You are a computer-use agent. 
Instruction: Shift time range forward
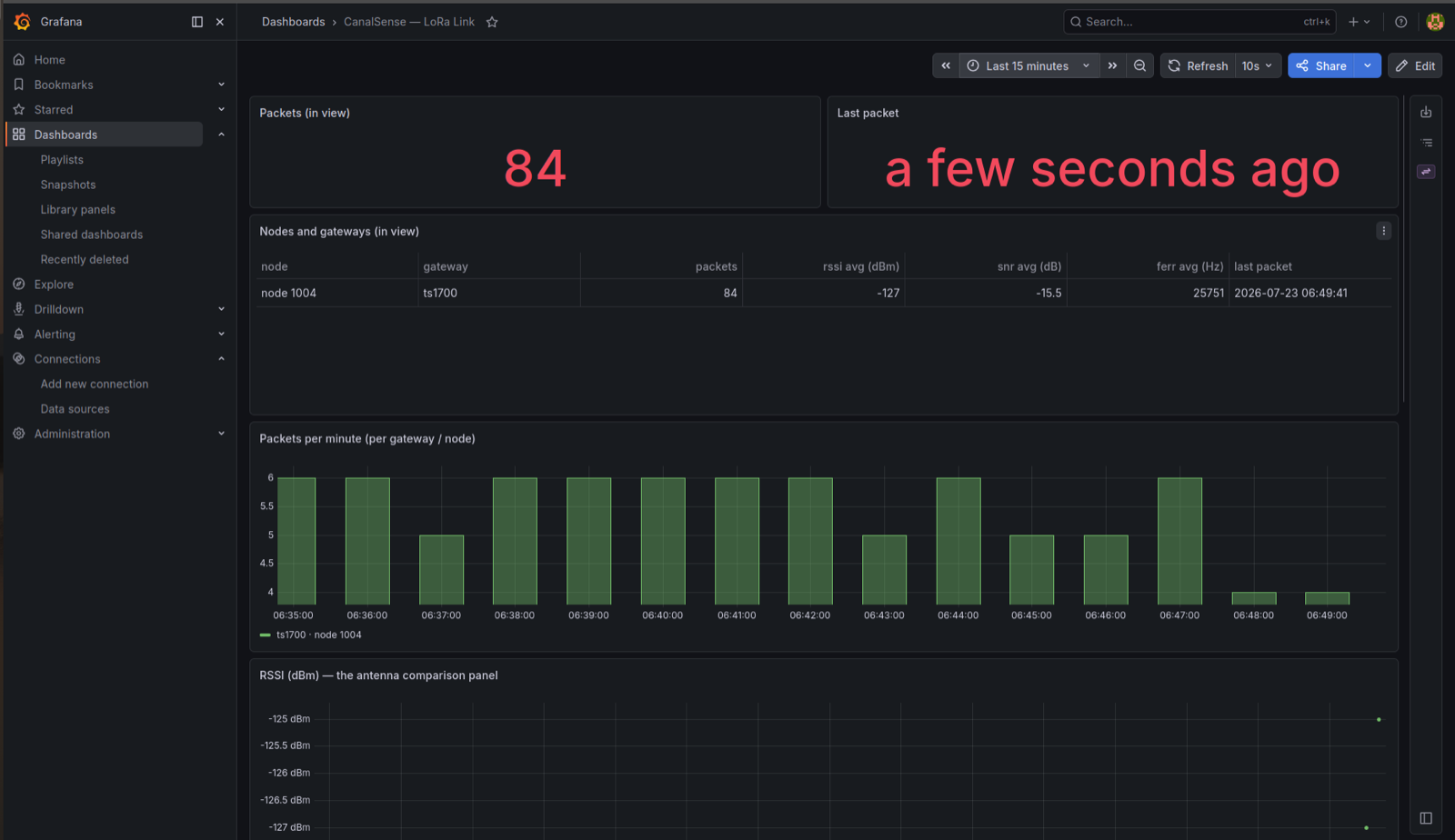(1112, 65)
